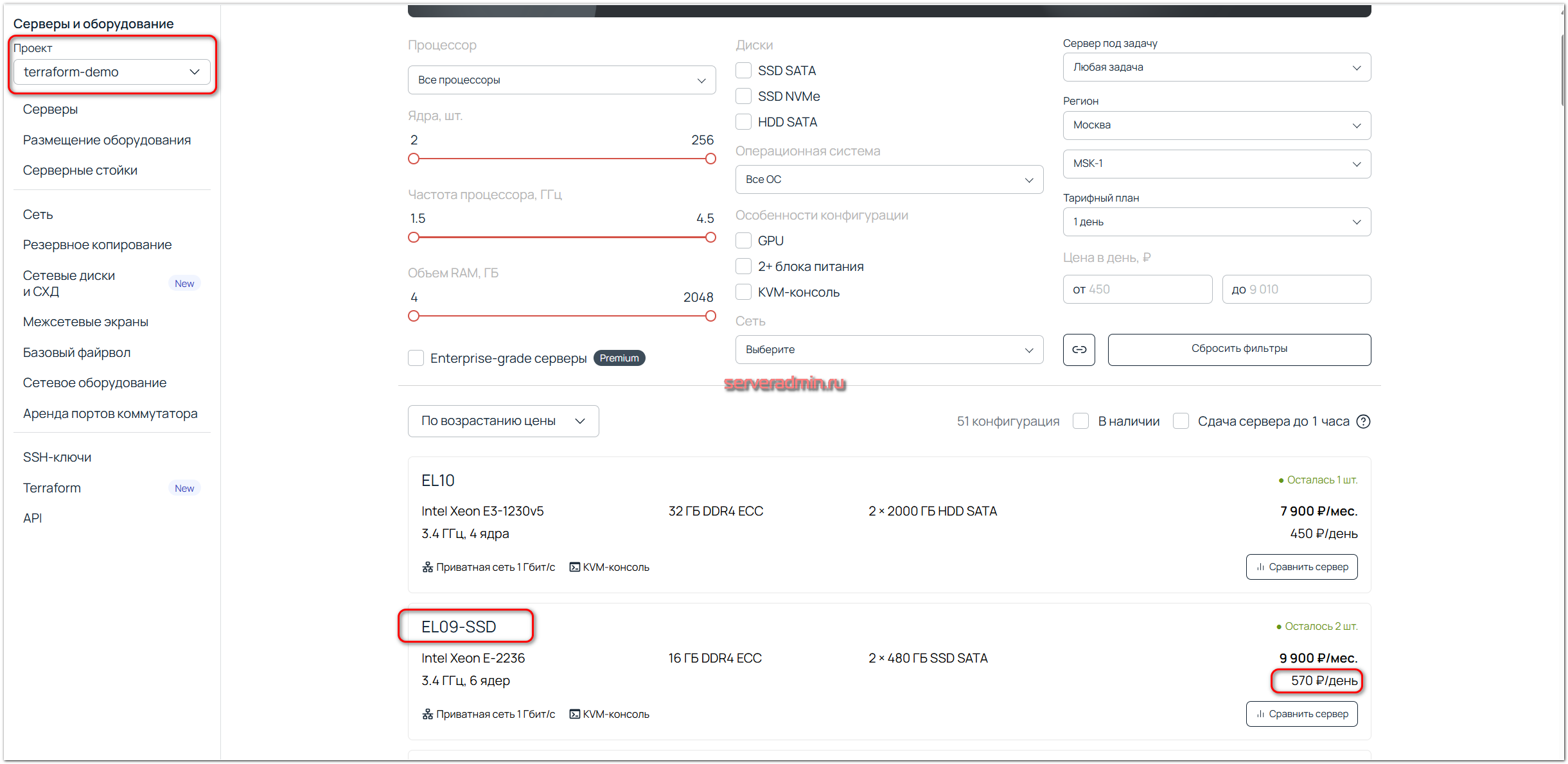The width and height of the screenshot is (1568, 764).
Task: Click the minimum price per day field
Action: (1137, 290)
